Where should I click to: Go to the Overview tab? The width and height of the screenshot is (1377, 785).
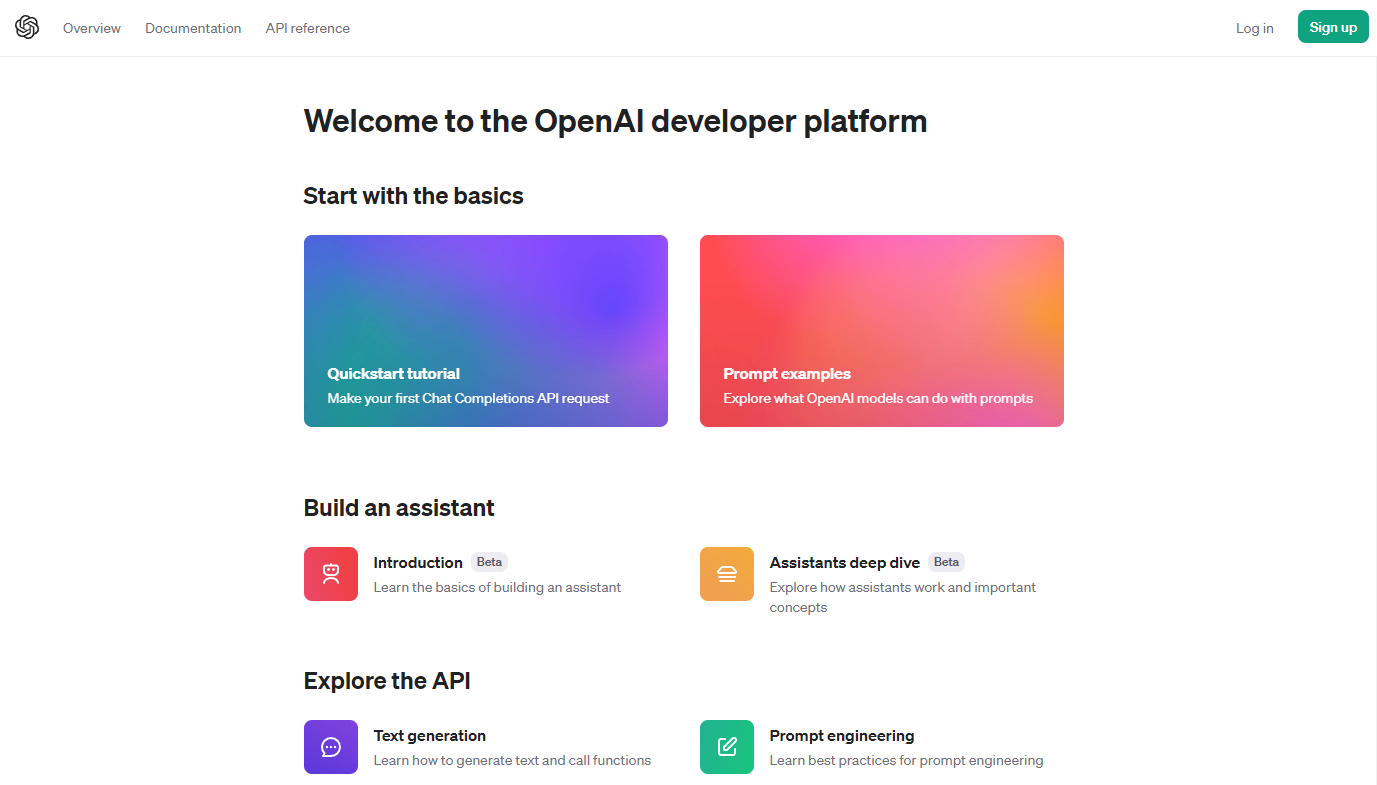coord(92,28)
